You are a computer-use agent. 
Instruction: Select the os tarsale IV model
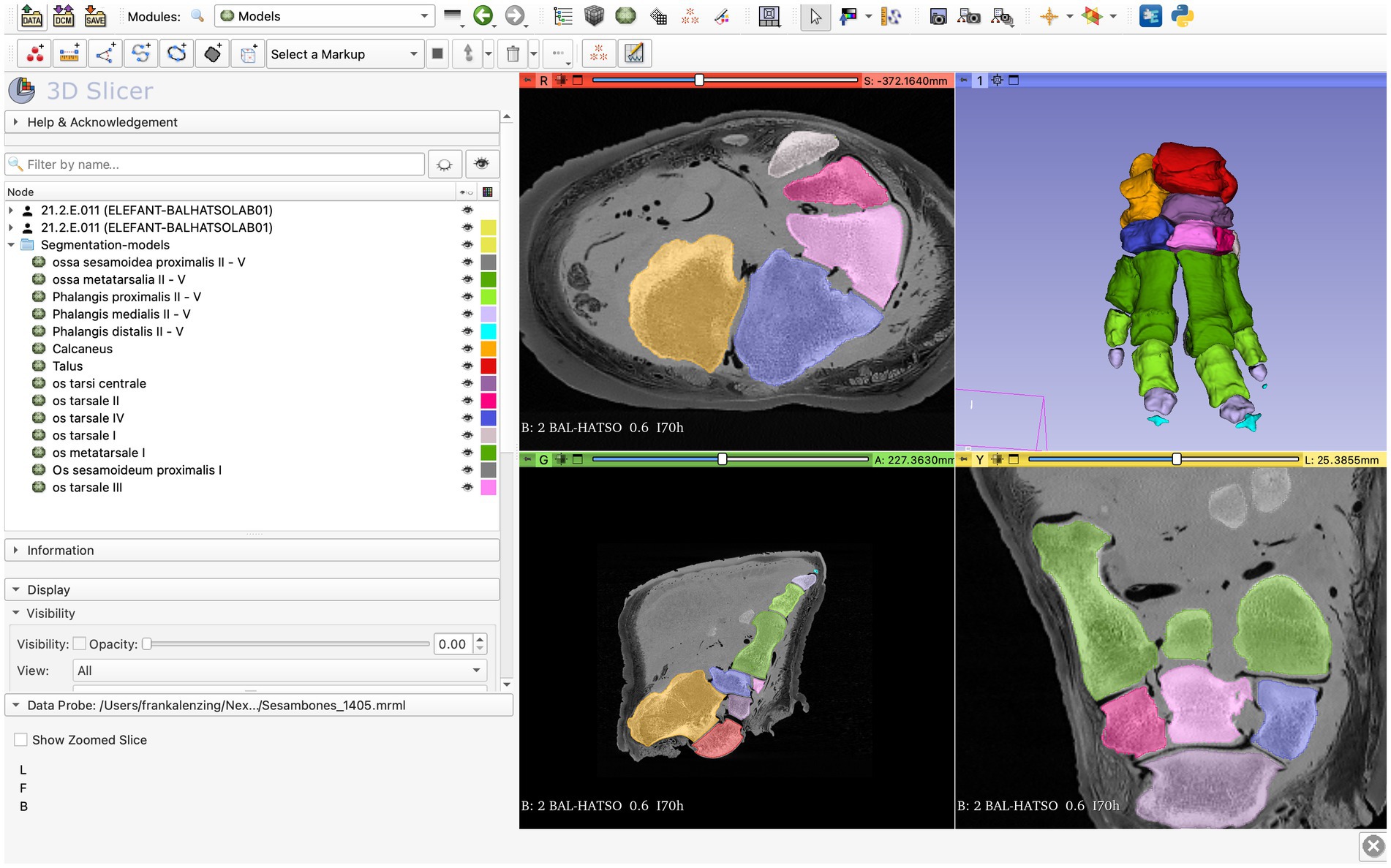click(252, 418)
